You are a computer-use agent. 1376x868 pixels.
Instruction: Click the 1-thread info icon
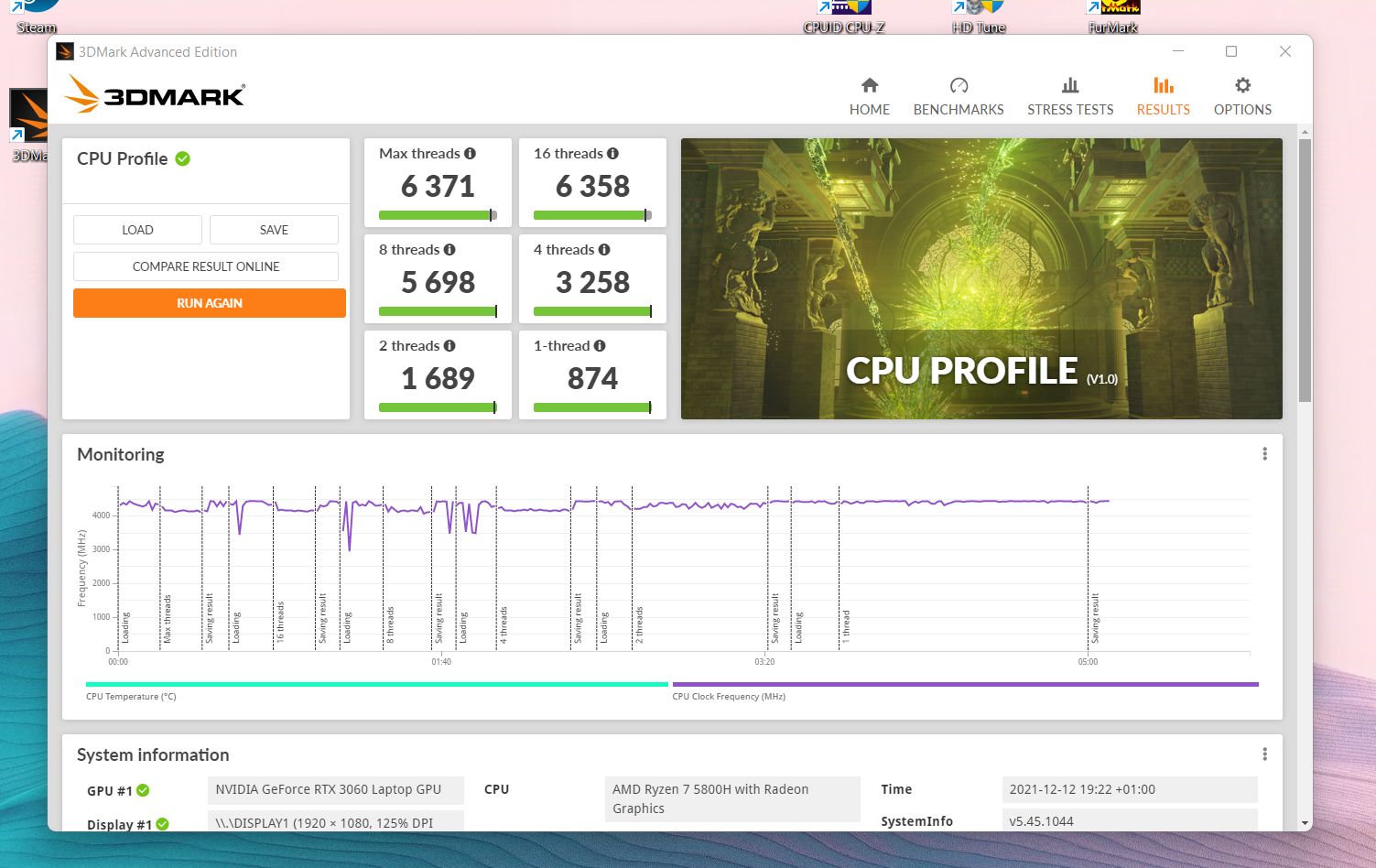click(x=600, y=346)
